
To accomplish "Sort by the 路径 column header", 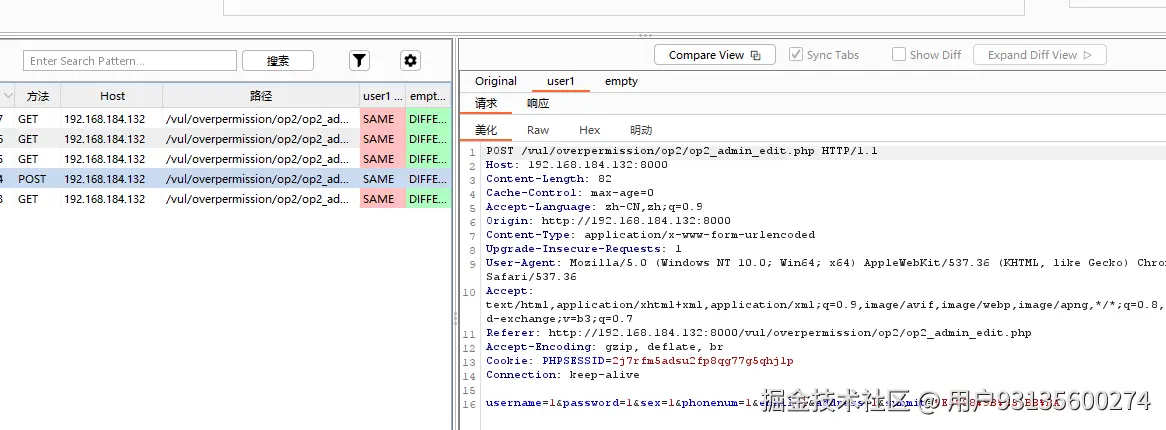I will (x=261, y=96).
